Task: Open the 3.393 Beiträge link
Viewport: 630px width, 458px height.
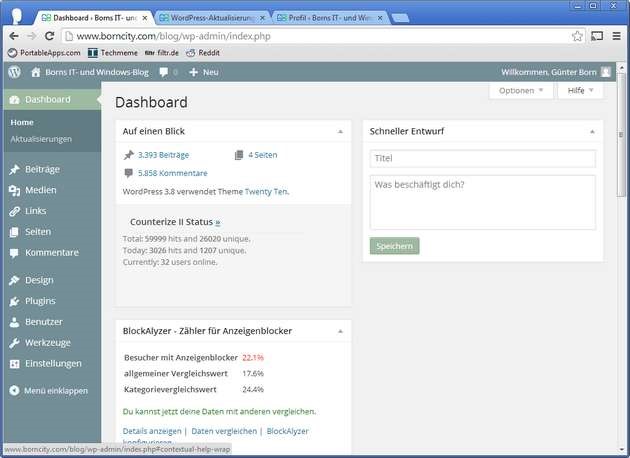Action: pos(163,155)
